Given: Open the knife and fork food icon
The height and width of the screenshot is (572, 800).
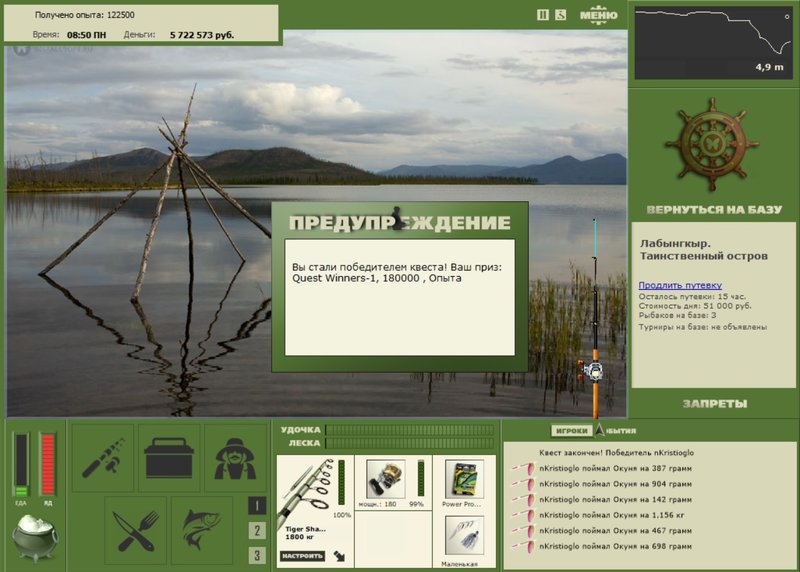Looking at the screenshot, I should [x=136, y=531].
